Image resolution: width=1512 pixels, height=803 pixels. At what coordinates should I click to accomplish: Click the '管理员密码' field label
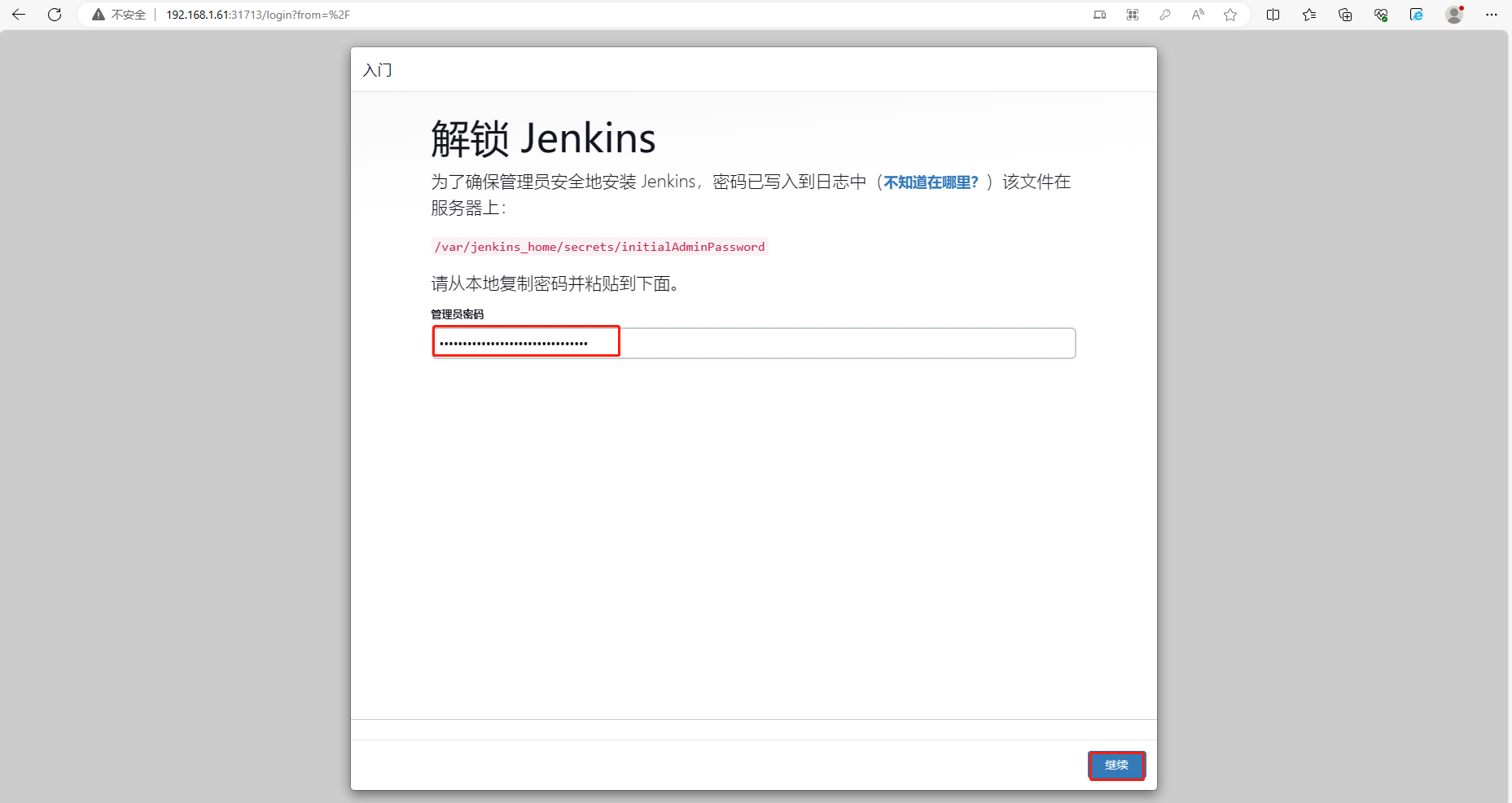tap(457, 314)
